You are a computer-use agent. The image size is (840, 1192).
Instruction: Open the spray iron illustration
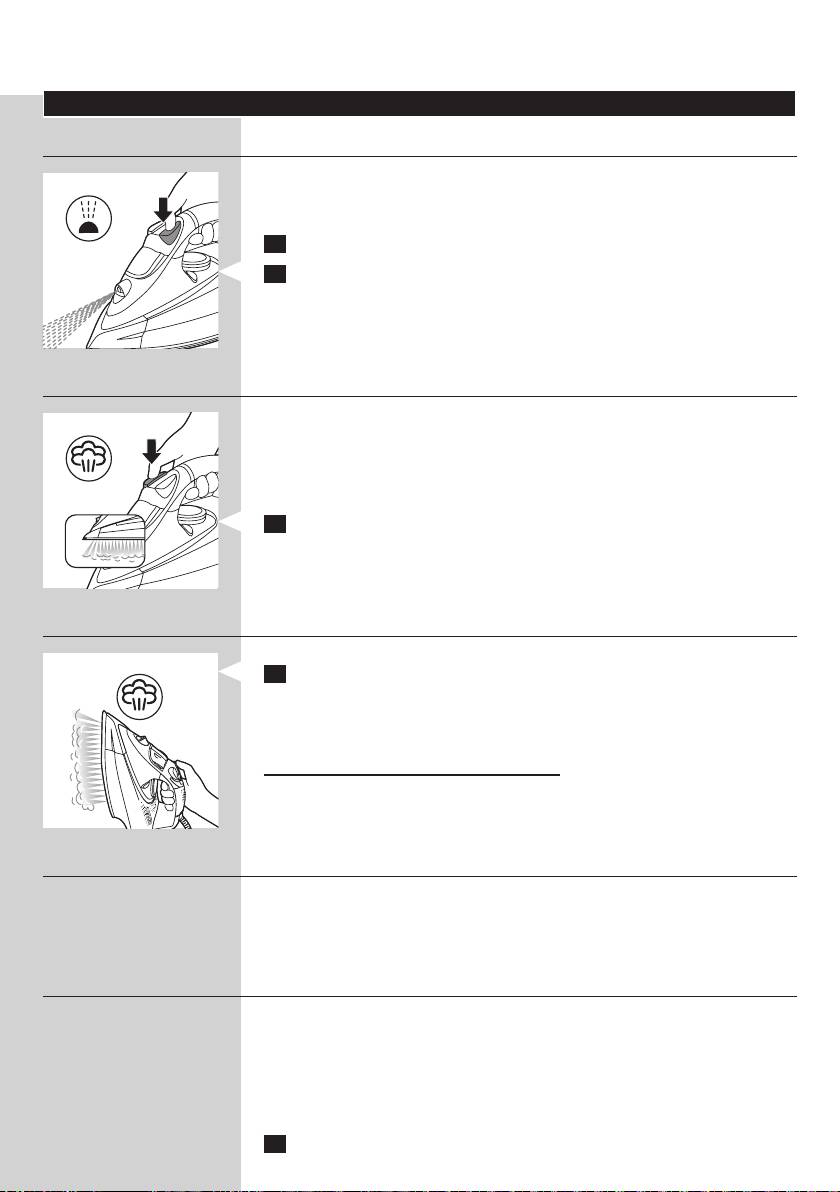pos(131,261)
